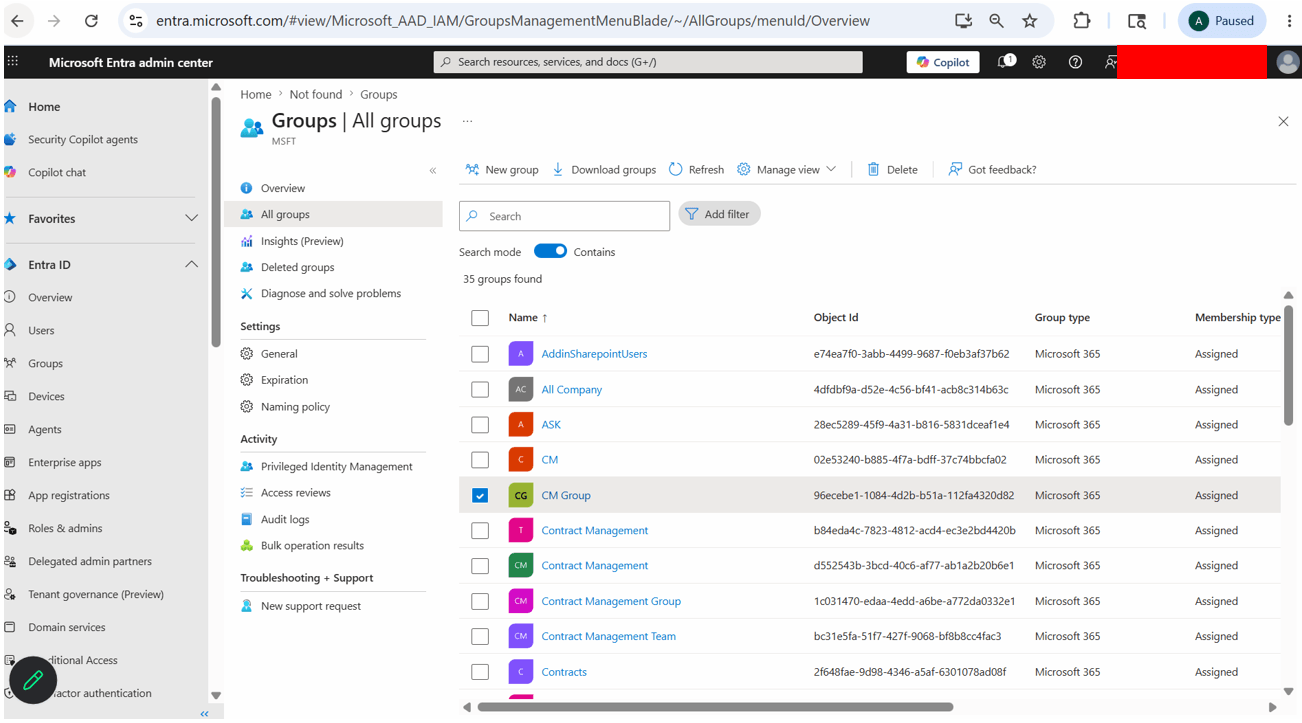Open the AddinSharepointUsers group link
Screen dimensions: 1302x723
(x=594, y=354)
